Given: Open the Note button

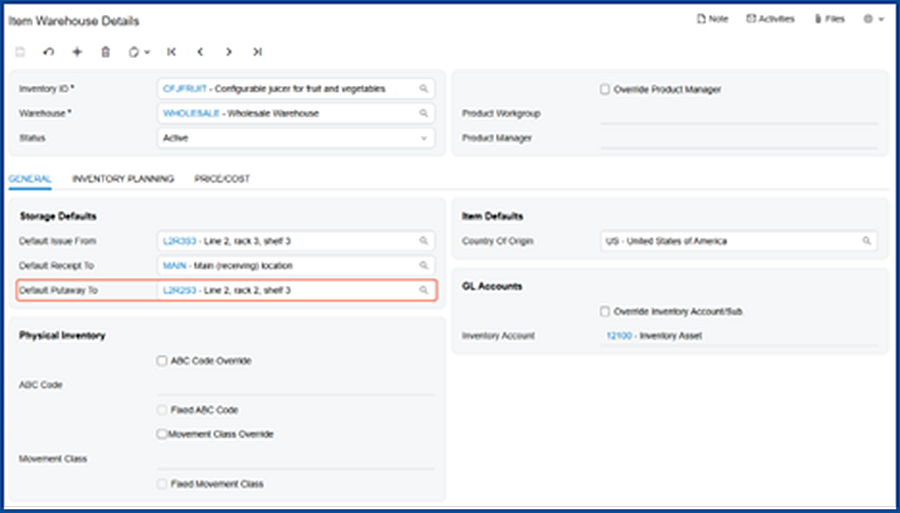Looking at the screenshot, I should [712, 19].
